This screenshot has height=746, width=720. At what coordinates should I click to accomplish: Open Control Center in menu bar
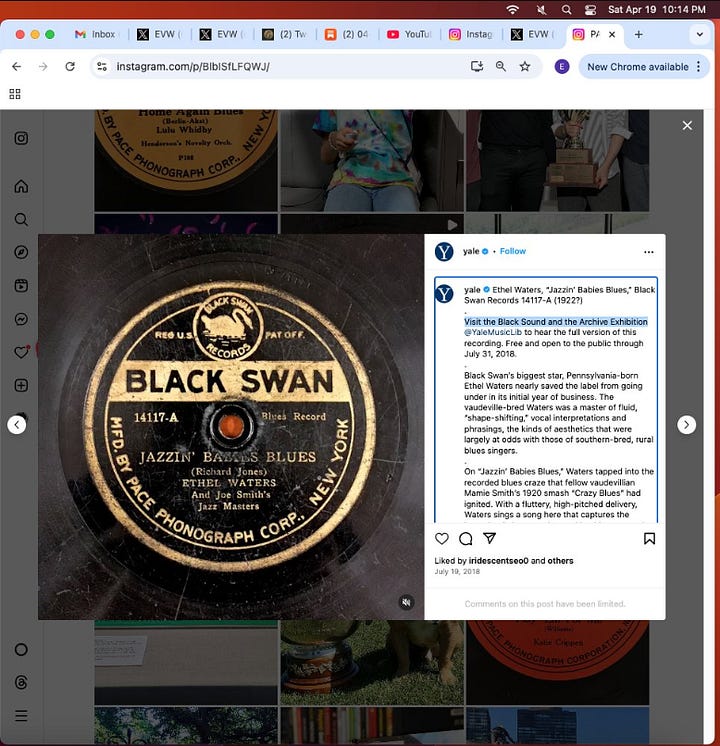click(x=591, y=10)
